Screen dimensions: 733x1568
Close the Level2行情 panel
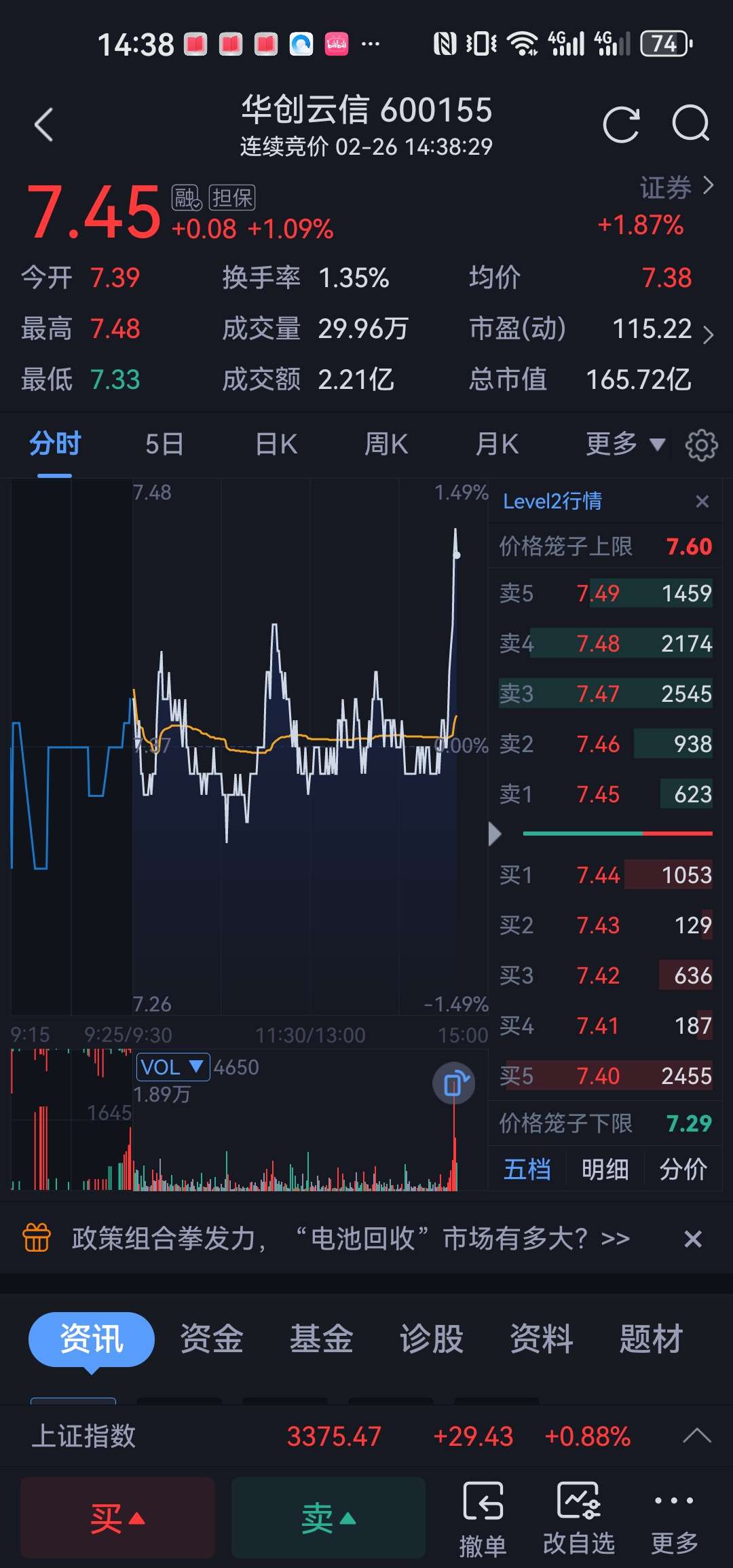coord(702,501)
